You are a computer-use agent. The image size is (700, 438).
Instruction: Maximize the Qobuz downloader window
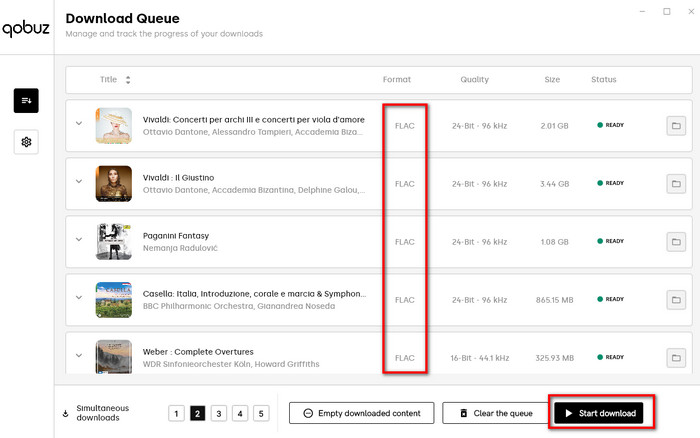tap(667, 12)
